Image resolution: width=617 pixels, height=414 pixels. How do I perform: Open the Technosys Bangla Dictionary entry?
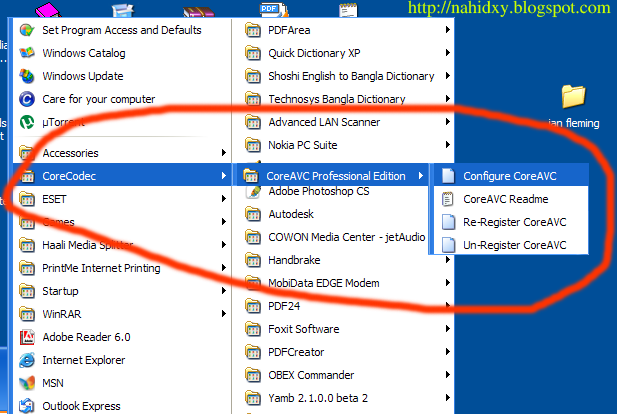coord(344,99)
